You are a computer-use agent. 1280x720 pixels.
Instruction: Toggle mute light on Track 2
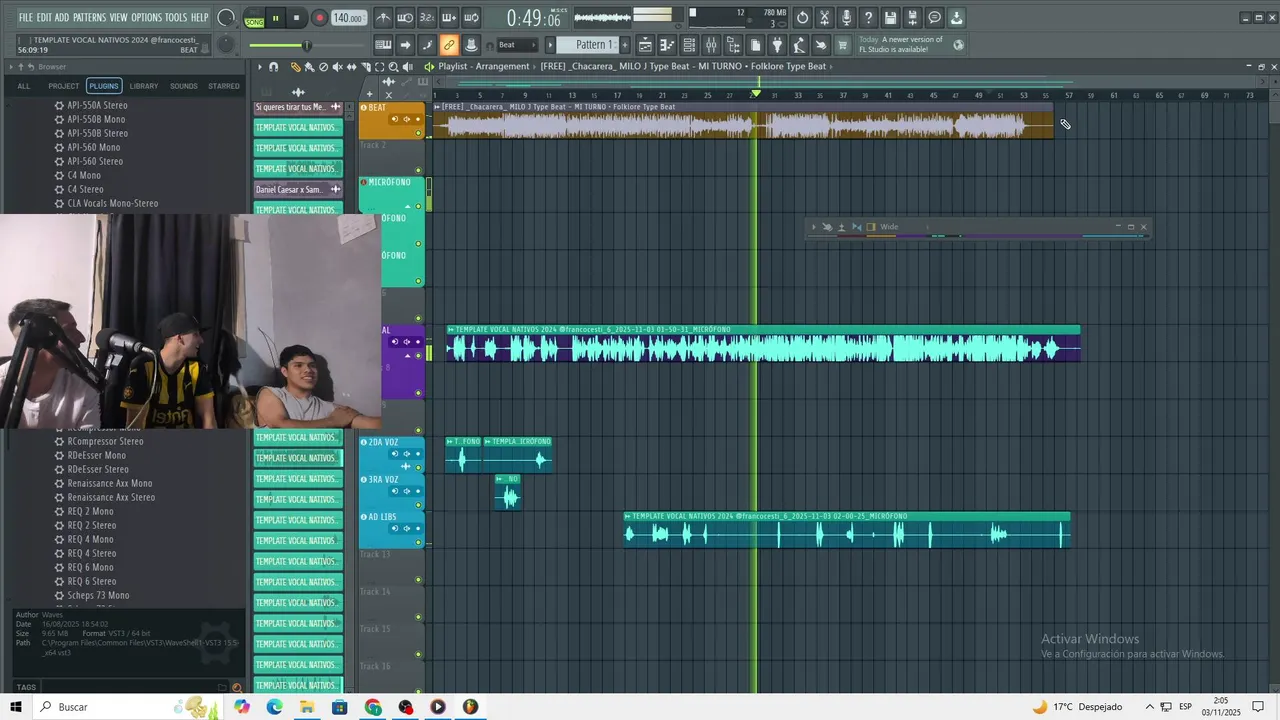pos(418,170)
